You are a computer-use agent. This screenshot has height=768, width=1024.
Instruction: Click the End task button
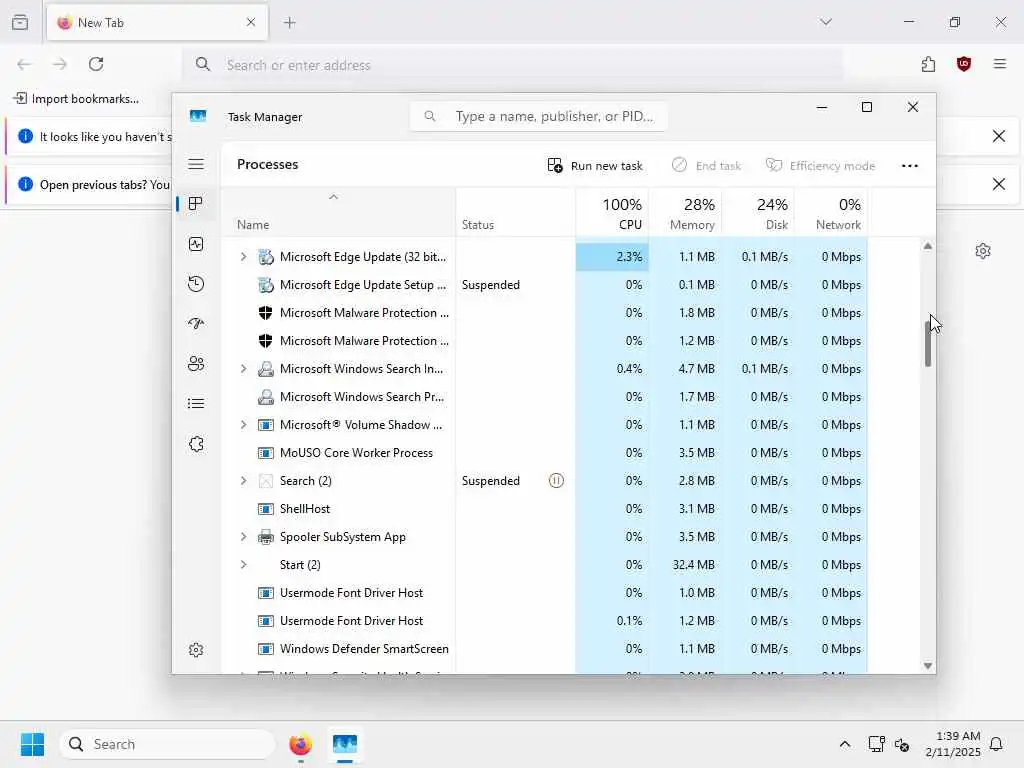click(x=707, y=166)
